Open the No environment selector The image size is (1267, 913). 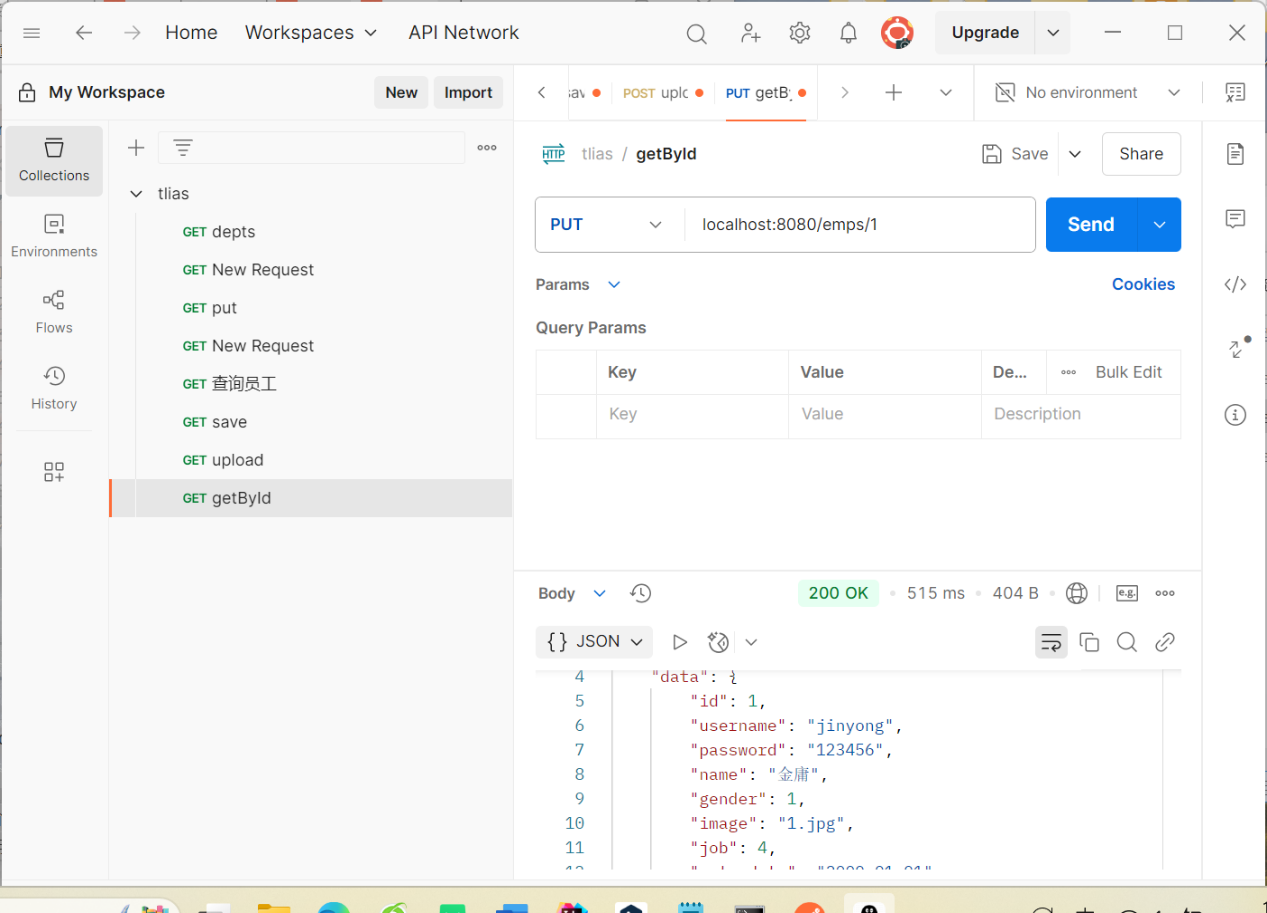point(1088,92)
